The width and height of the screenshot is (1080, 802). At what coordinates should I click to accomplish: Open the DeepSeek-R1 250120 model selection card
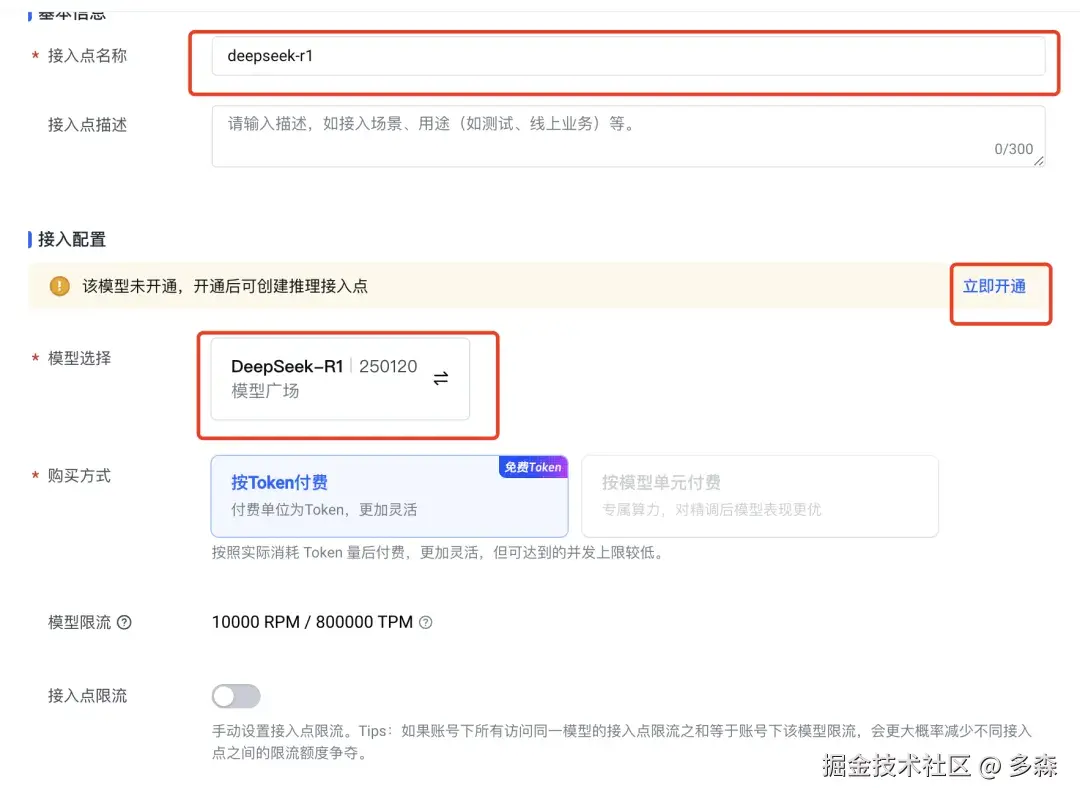(340, 378)
